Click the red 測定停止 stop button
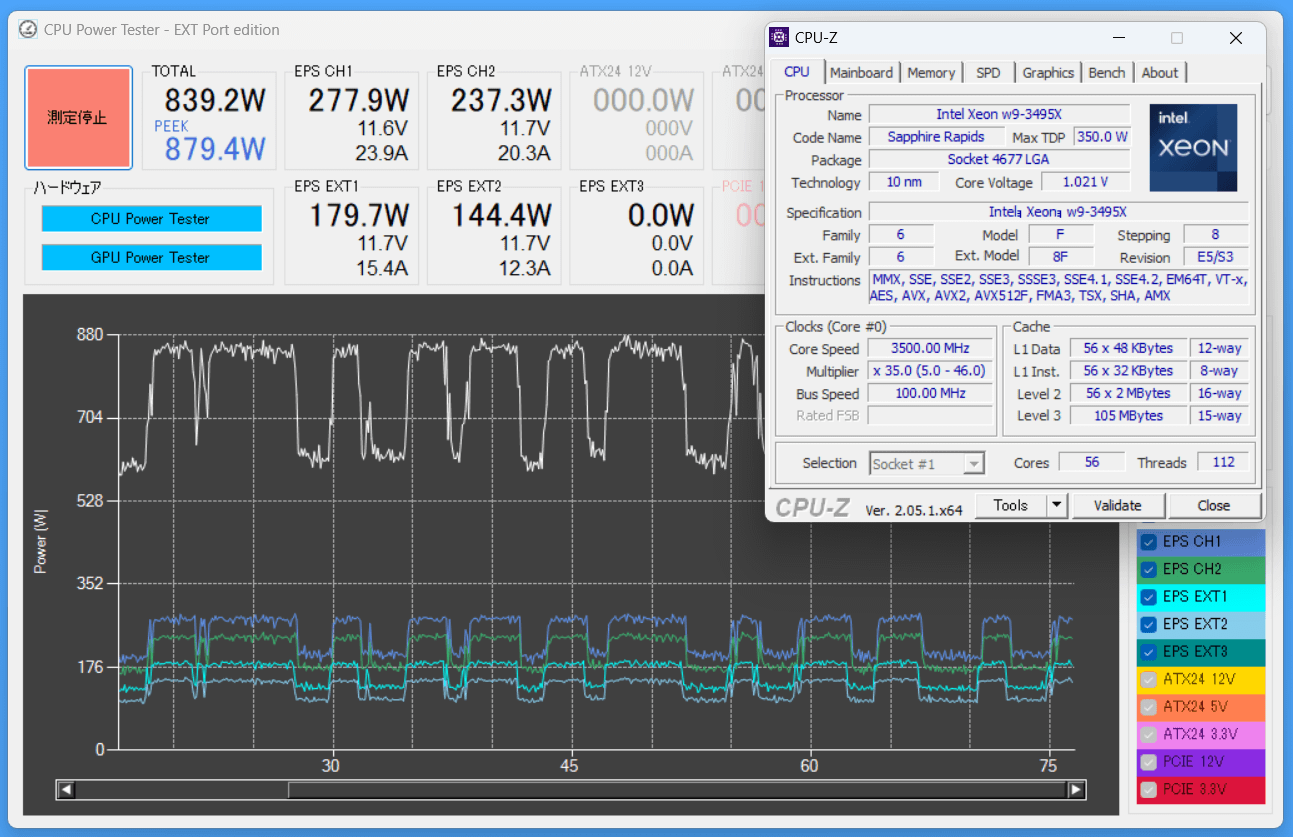Viewport: 1293px width, 837px height. (78, 118)
